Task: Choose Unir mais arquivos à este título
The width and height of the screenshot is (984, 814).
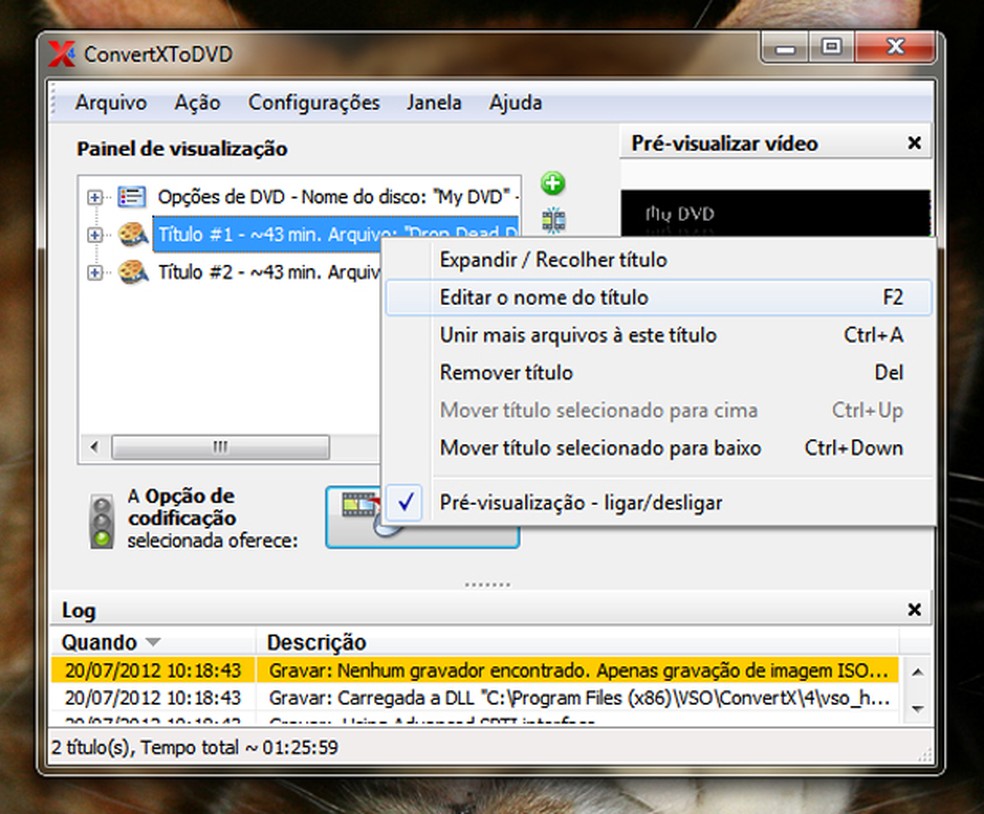Action: (658, 335)
